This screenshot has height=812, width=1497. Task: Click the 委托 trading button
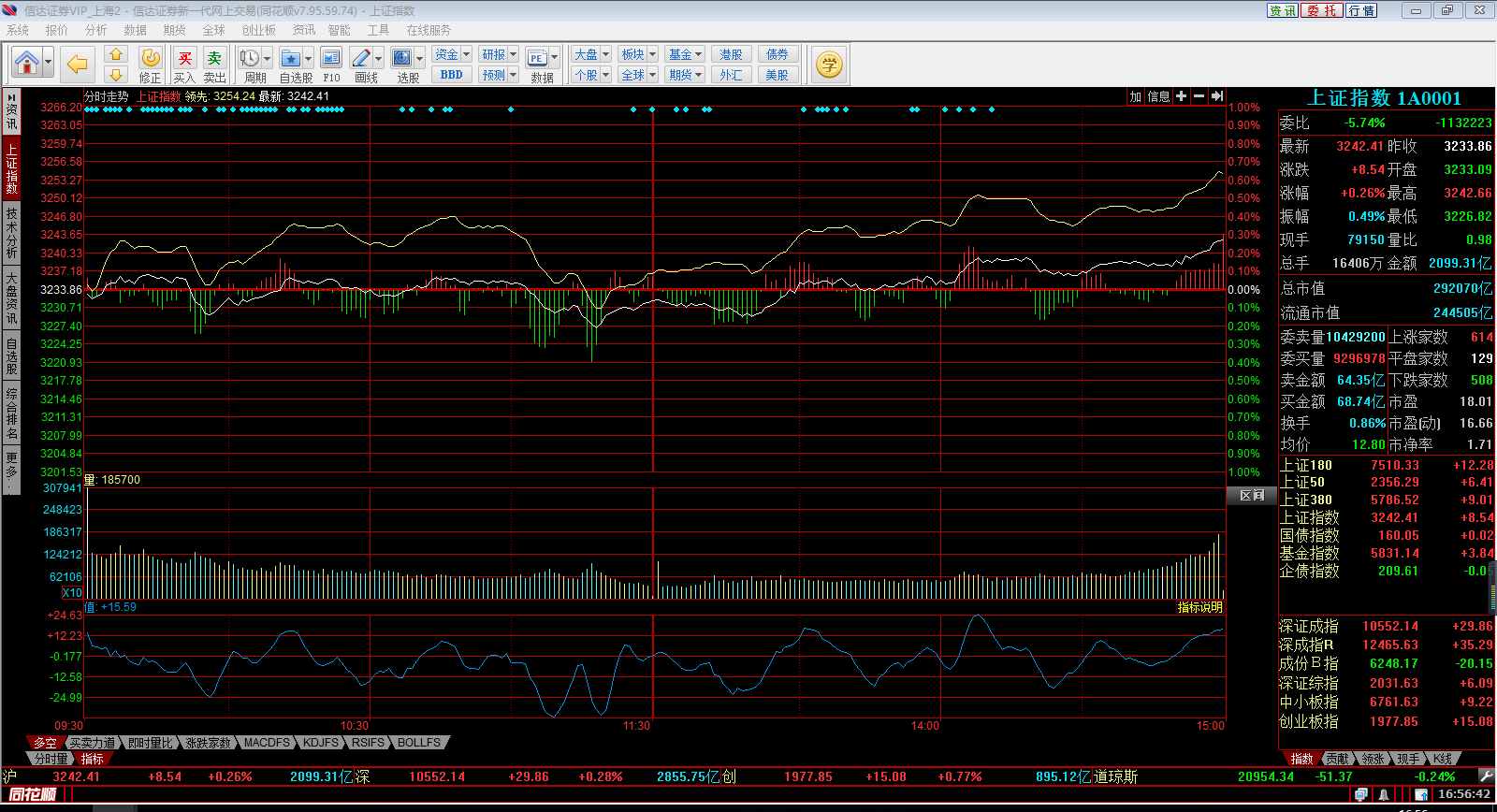(x=1322, y=10)
